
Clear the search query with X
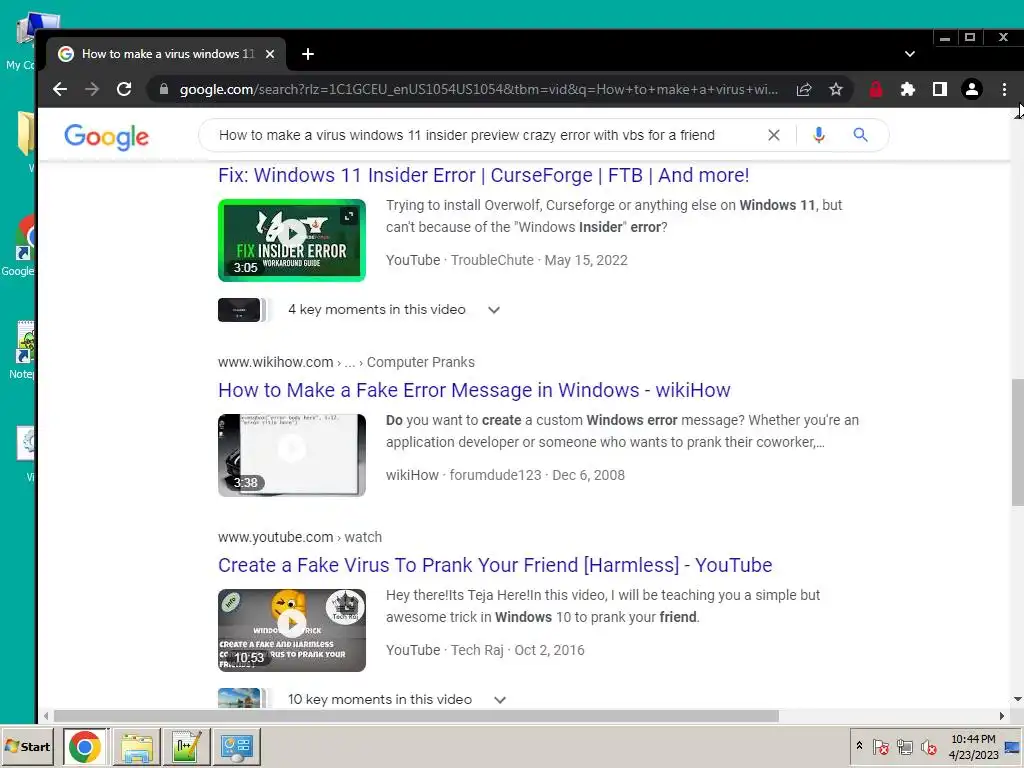(774, 135)
